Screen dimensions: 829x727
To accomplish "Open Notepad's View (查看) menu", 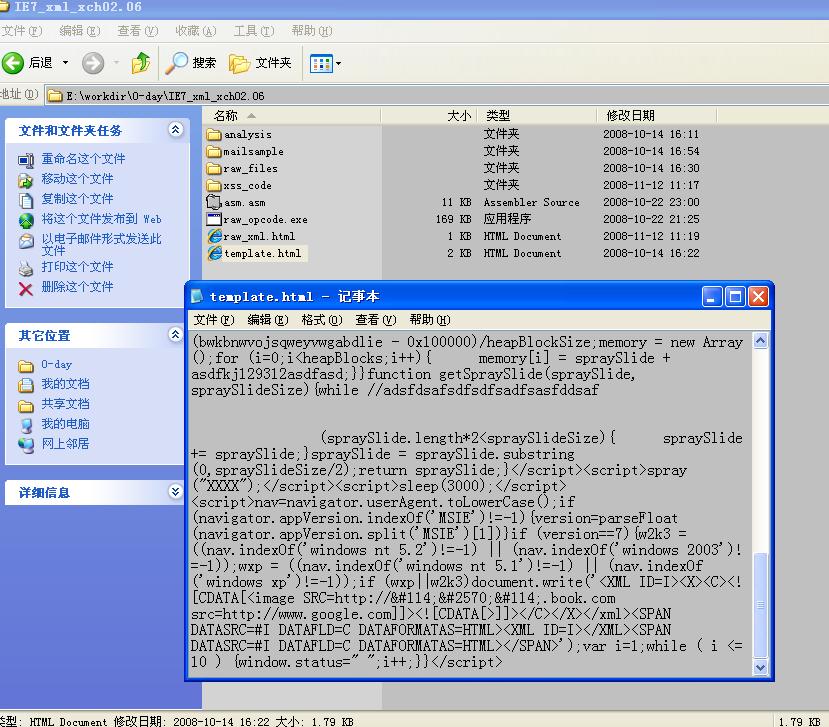I will [x=376, y=320].
